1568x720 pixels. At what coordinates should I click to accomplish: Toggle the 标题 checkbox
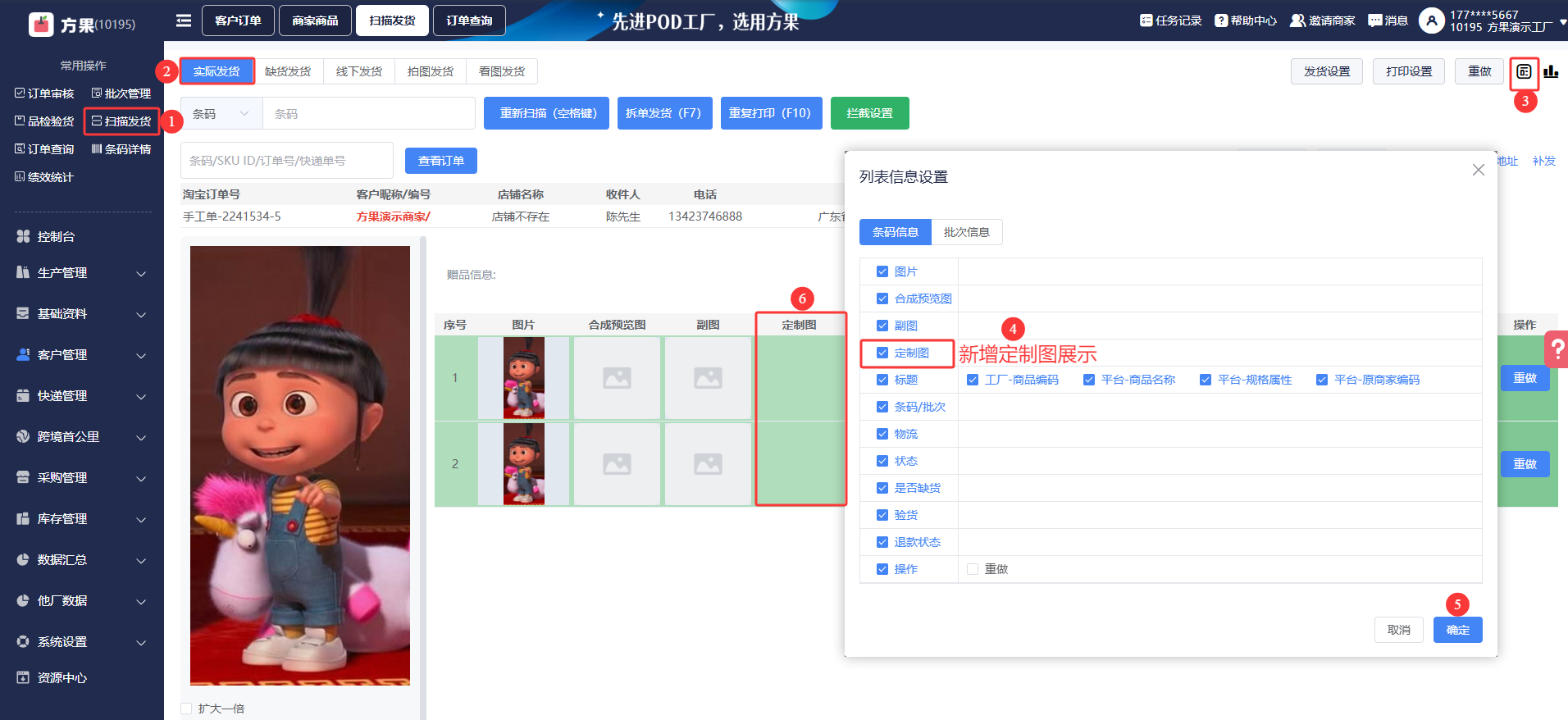click(x=882, y=380)
